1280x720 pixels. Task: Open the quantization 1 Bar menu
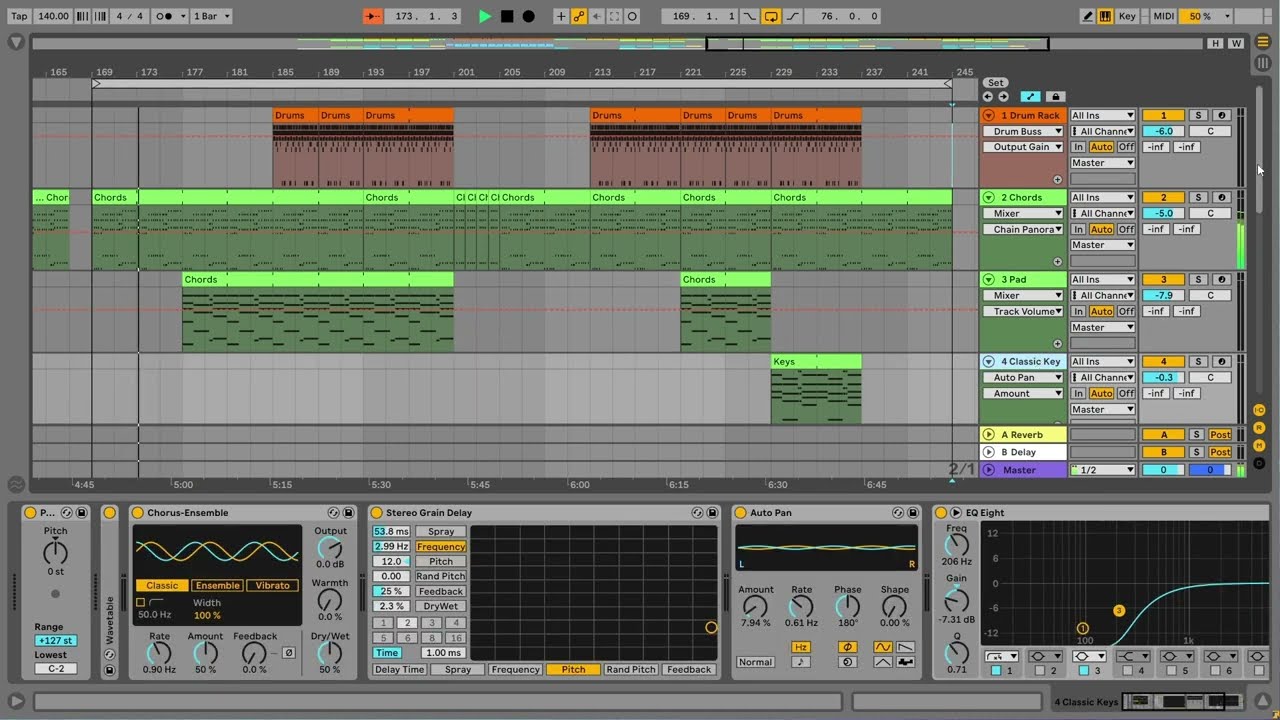click(x=211, y=16)
